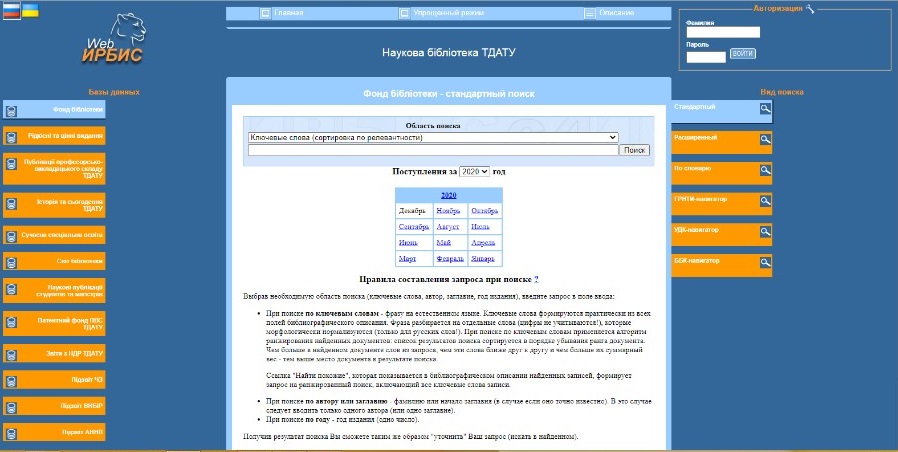Open the Сайт бібліотеки sidebar icon

pyautogui.click(x=11, y=262)
